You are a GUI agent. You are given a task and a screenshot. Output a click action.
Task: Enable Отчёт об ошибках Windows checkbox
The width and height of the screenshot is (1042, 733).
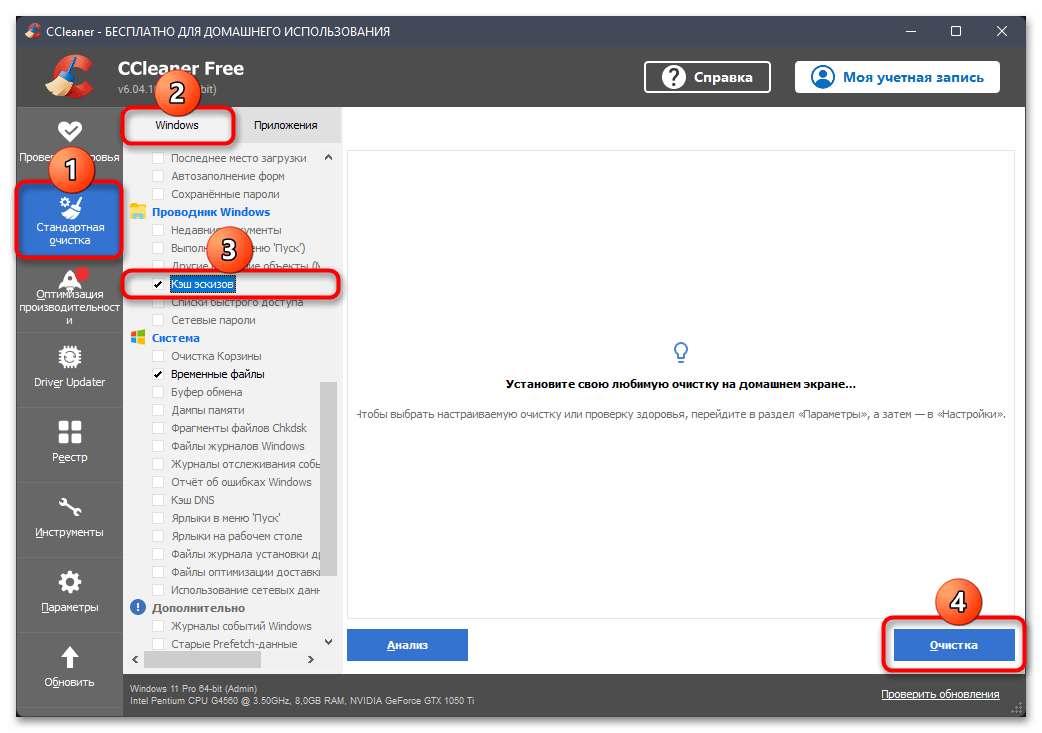(x=158, y=482)
